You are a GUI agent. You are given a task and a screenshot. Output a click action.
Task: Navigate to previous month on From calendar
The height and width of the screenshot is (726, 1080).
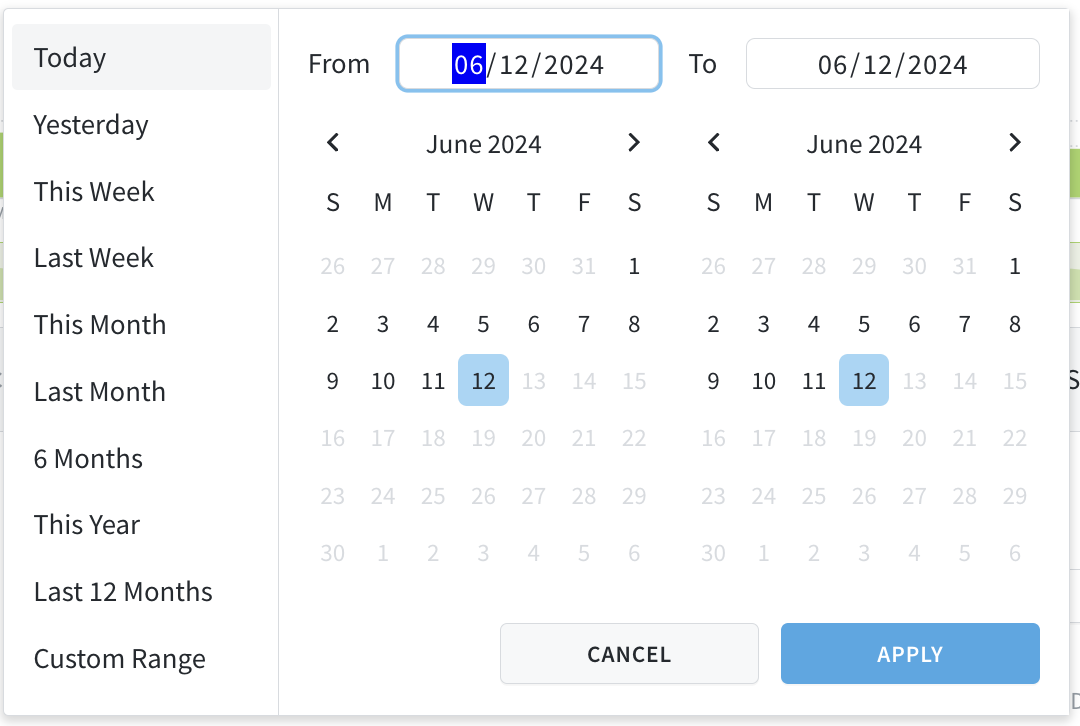(332, 143)
